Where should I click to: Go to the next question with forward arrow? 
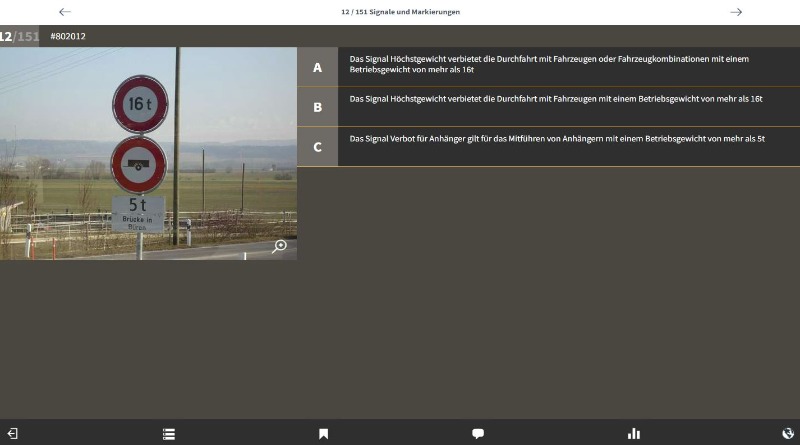point(736,12)
